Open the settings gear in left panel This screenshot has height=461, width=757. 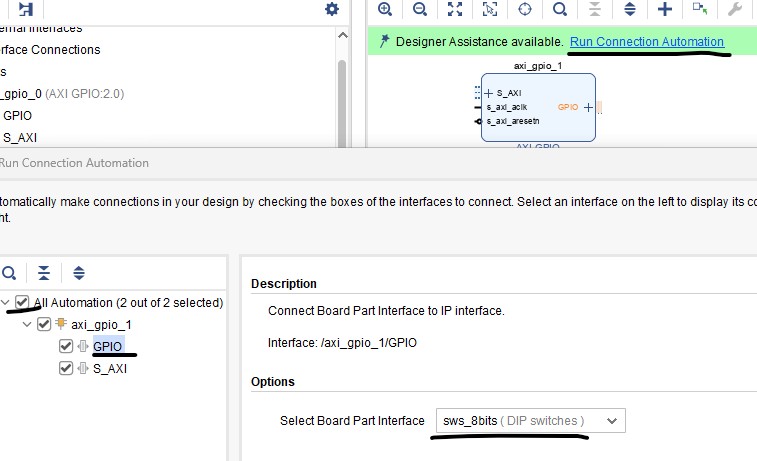(x=332, y=9)
